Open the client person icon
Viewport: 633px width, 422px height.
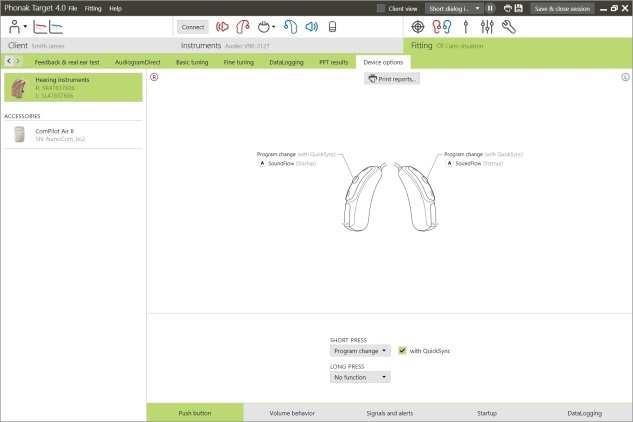point(15,27)
